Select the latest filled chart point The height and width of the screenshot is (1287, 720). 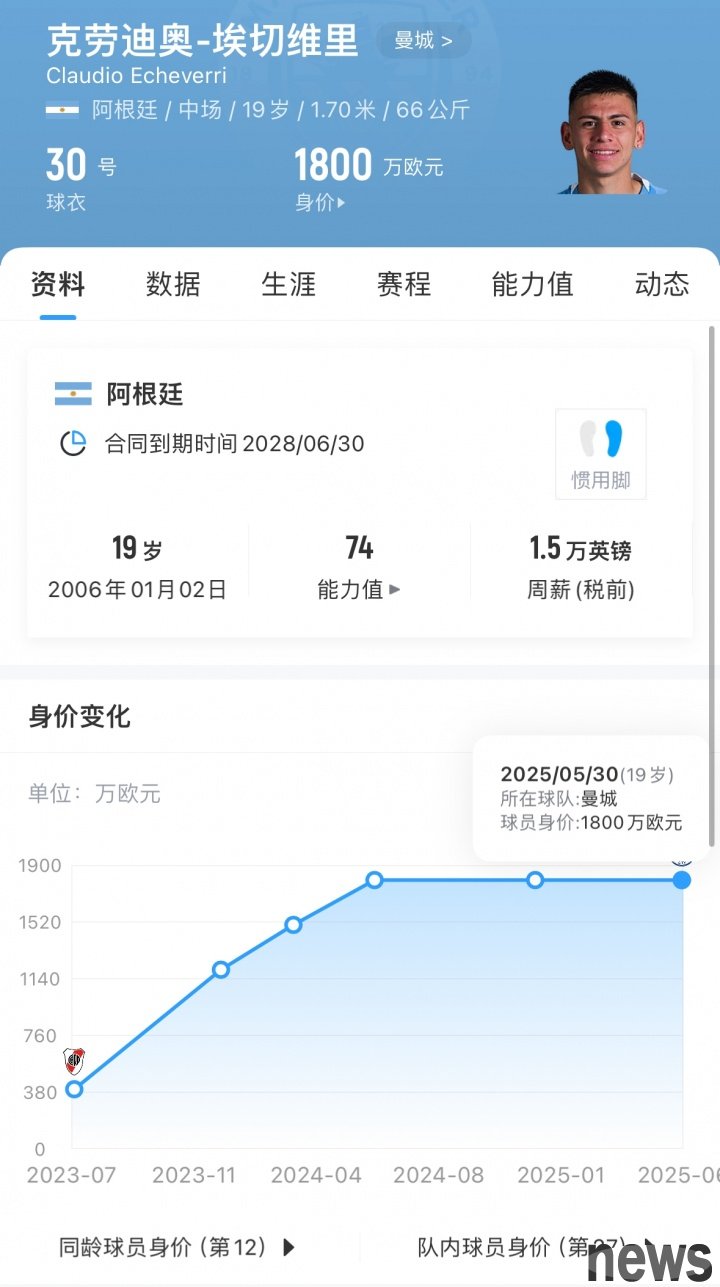[x=682, y=880]
